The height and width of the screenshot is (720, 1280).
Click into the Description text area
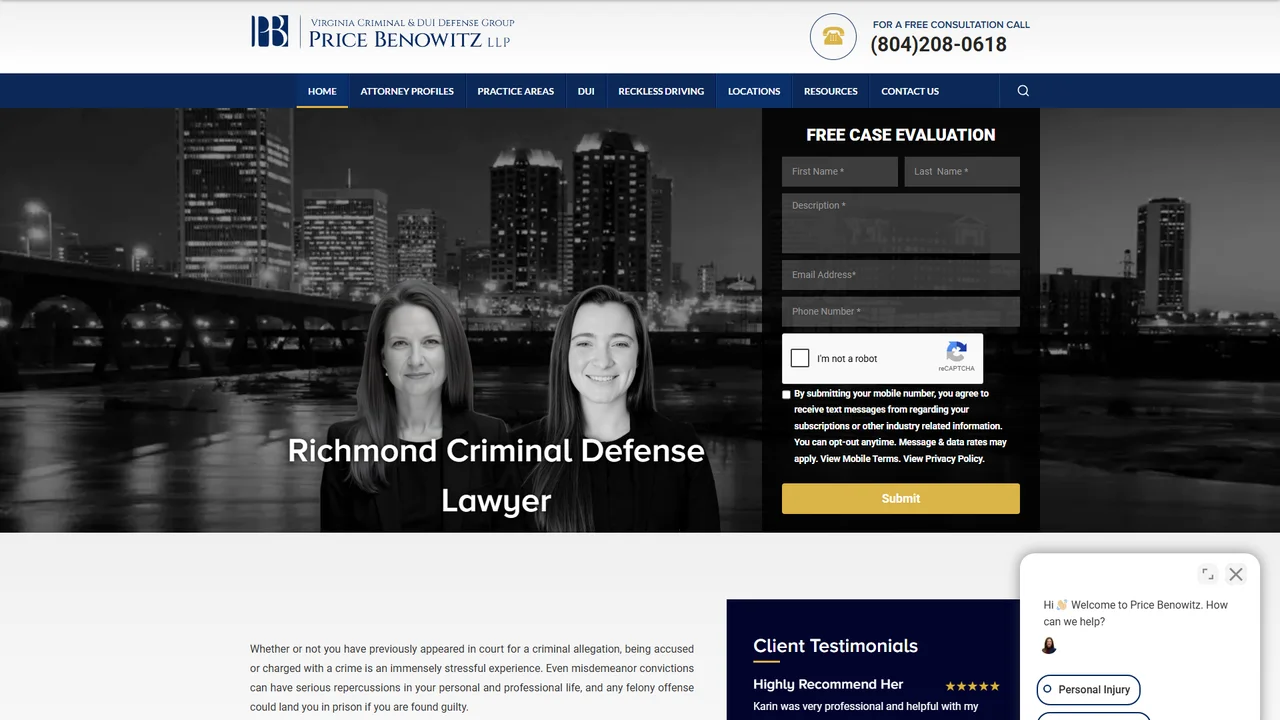click(901, 223)
